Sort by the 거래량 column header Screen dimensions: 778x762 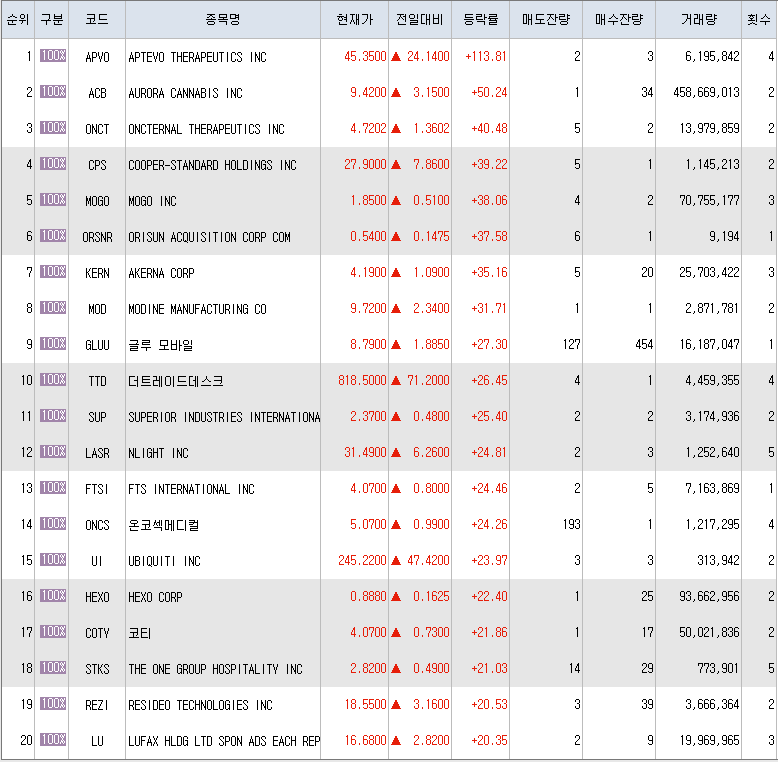pyautogui.click(x=699, y=19)
